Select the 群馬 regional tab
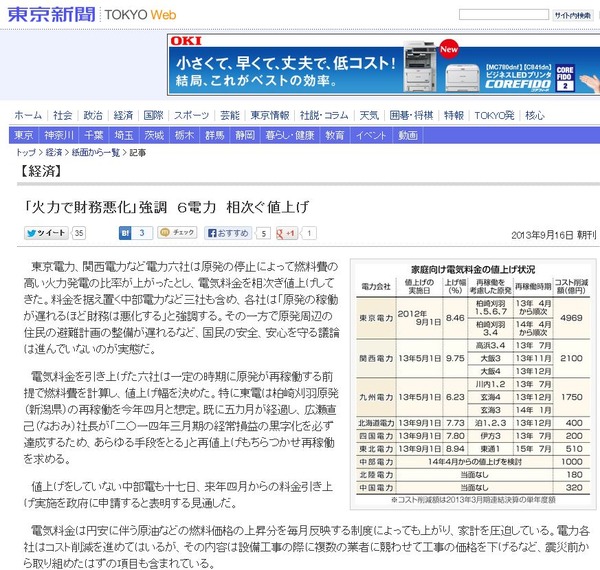This screenshot has height=570, width=600. [215, 135]
